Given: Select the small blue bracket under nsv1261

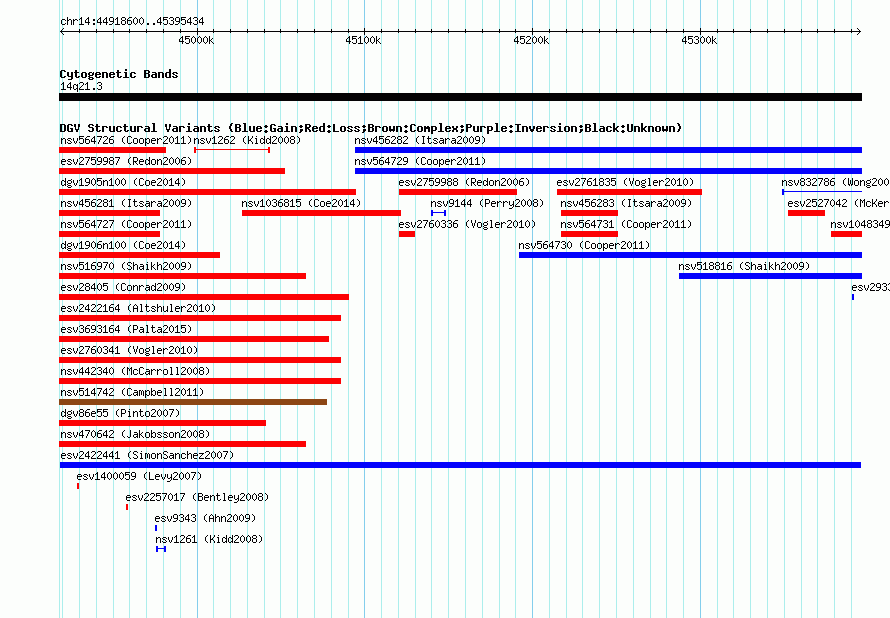Looking at the screenshot, I should 161,549.
